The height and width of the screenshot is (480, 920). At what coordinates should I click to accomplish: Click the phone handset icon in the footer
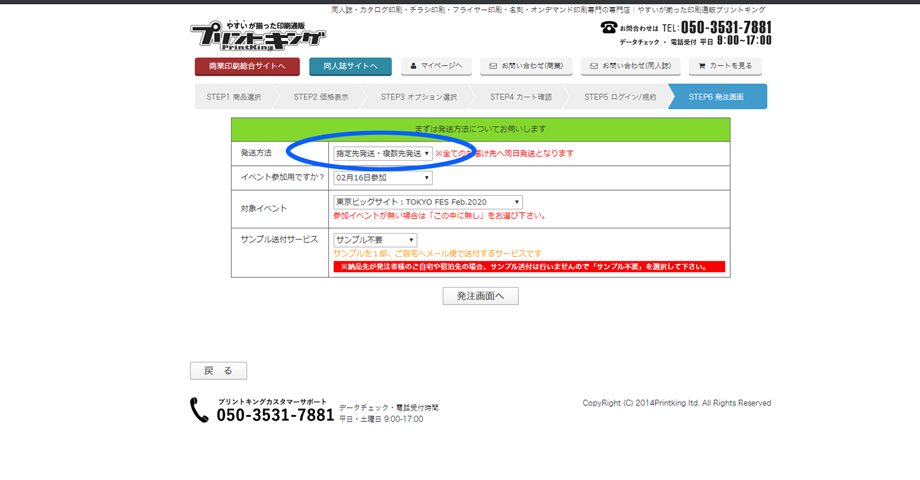(x=200, y=410)
